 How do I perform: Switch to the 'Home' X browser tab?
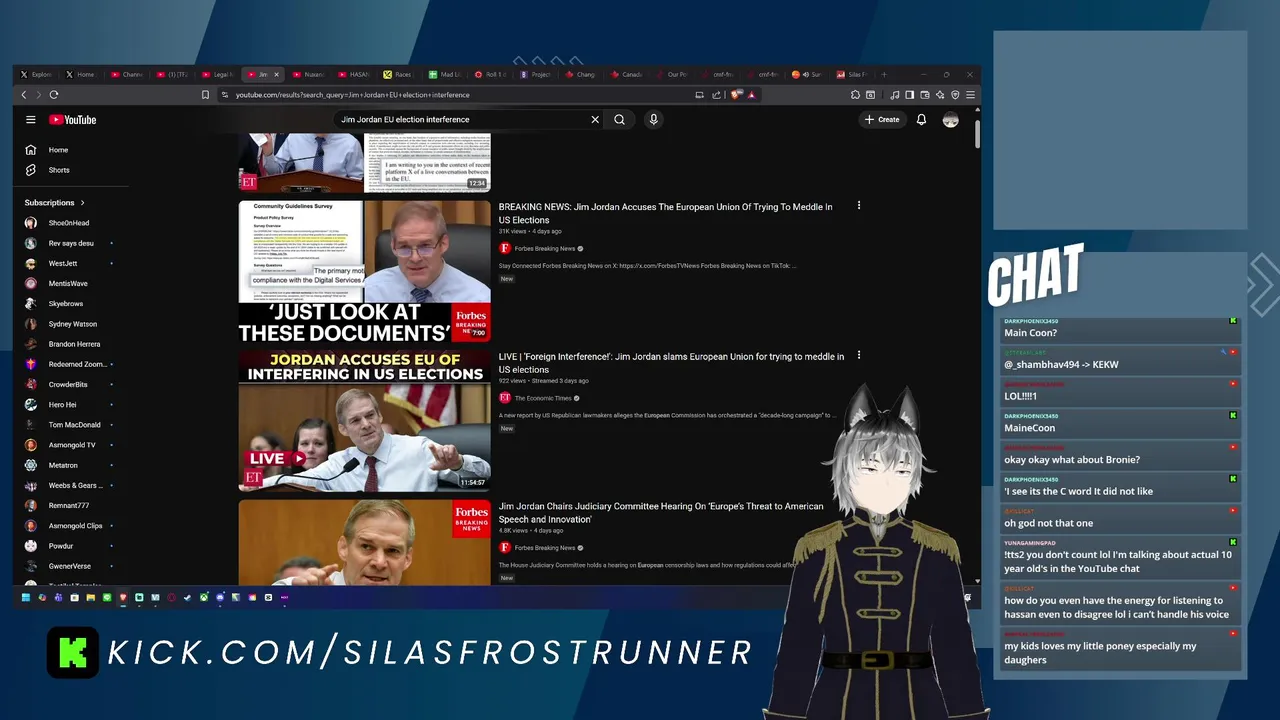[x=81, y=74]
